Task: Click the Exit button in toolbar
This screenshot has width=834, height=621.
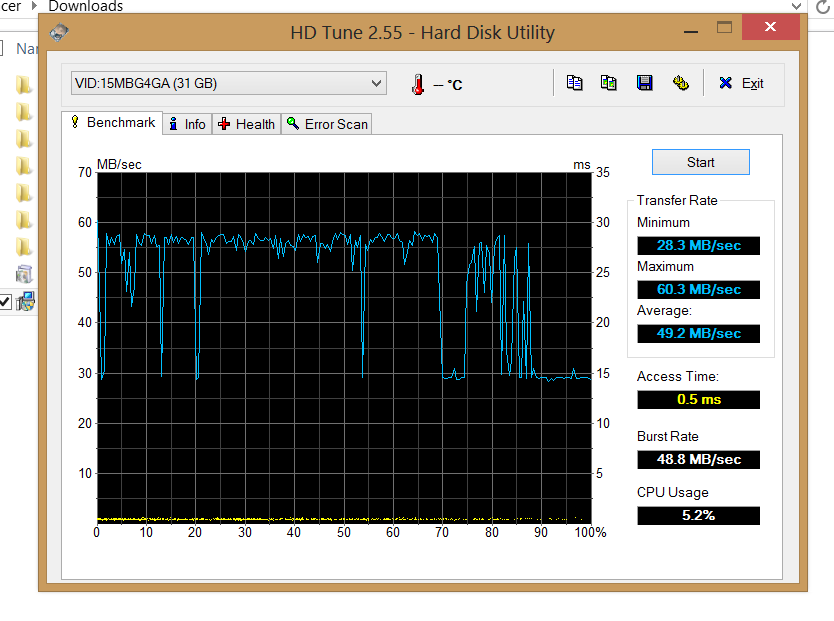Action: 741,83
